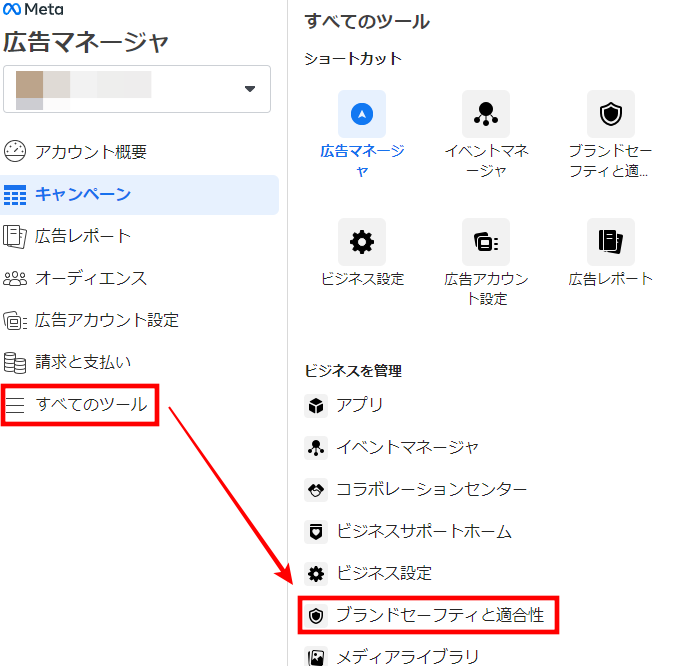Open コラボレーションセンター list item
Screen dimensions: 685x666
coord(432,489)
